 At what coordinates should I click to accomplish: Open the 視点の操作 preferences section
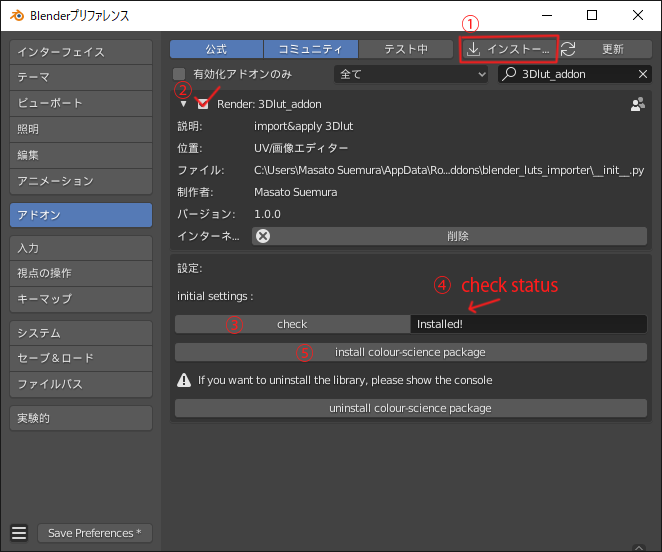click(81, 273)
